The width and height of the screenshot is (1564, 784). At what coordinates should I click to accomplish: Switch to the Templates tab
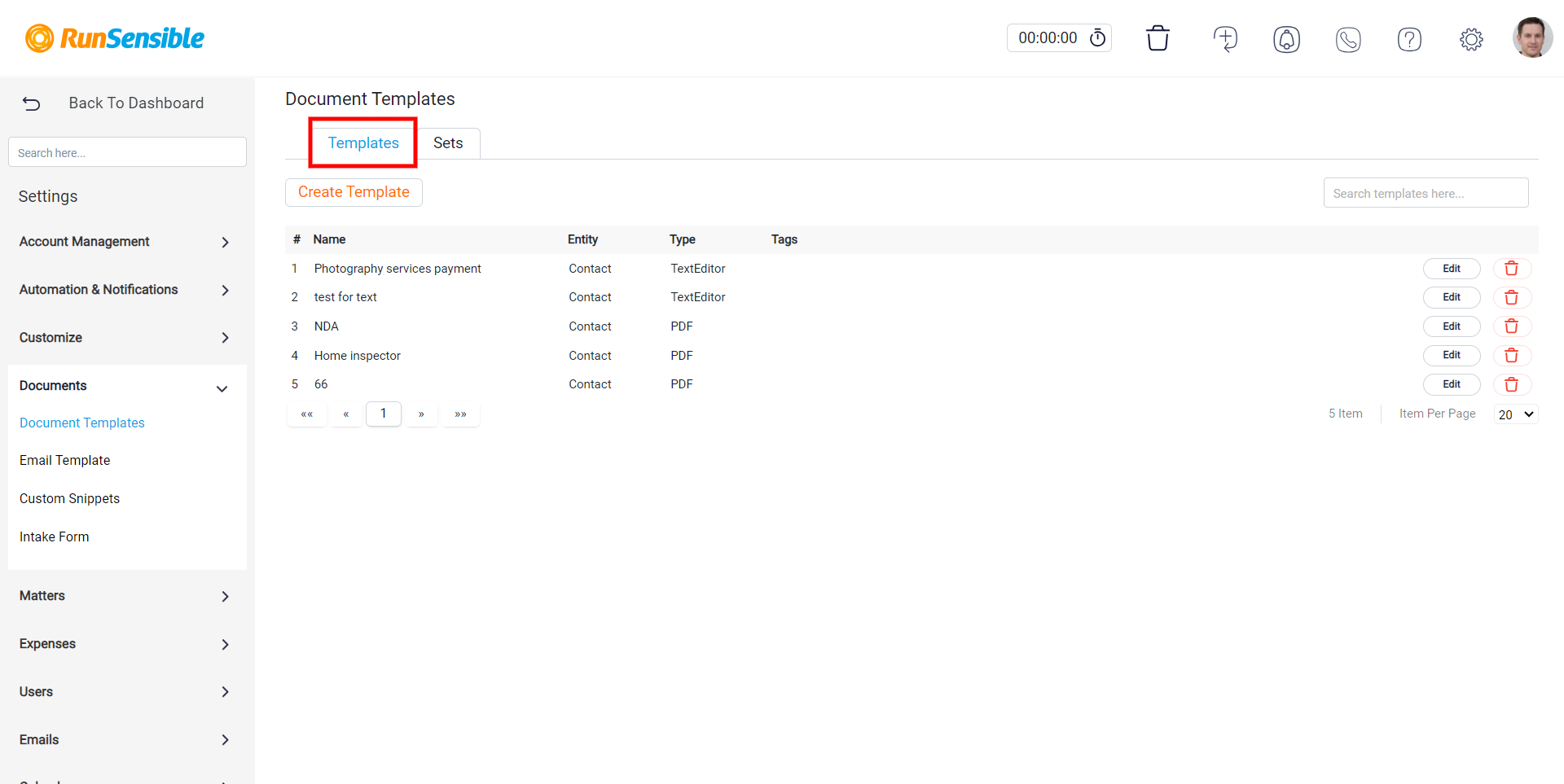click(363, 143)
